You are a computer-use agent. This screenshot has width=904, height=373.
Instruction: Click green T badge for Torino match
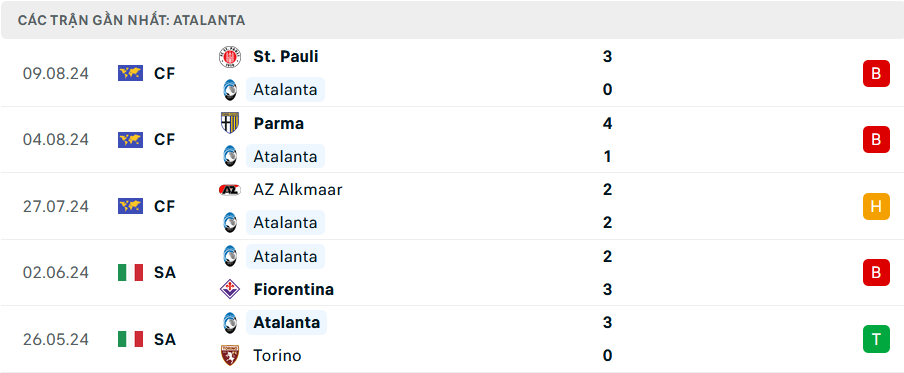click(x=876, y=339)
